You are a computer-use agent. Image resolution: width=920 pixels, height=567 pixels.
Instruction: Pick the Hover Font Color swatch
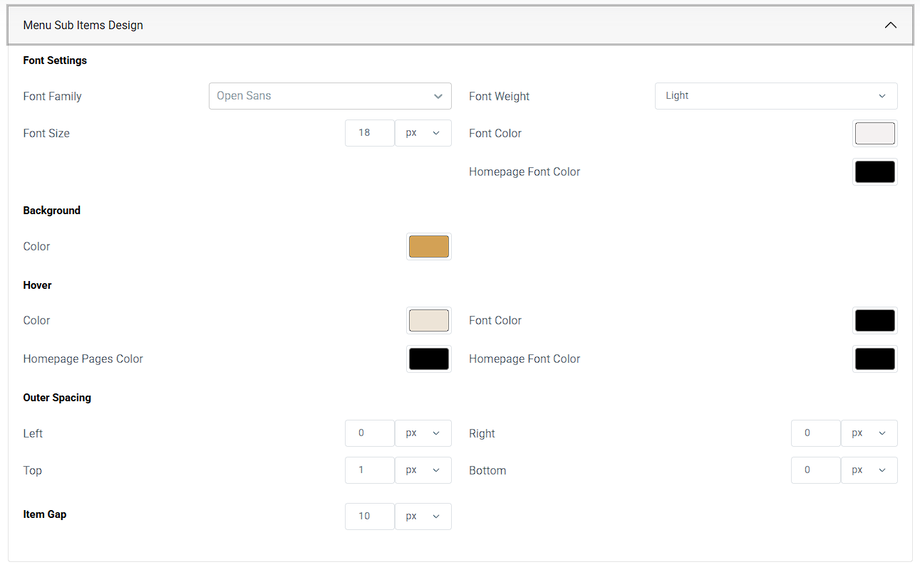(874, 320)
